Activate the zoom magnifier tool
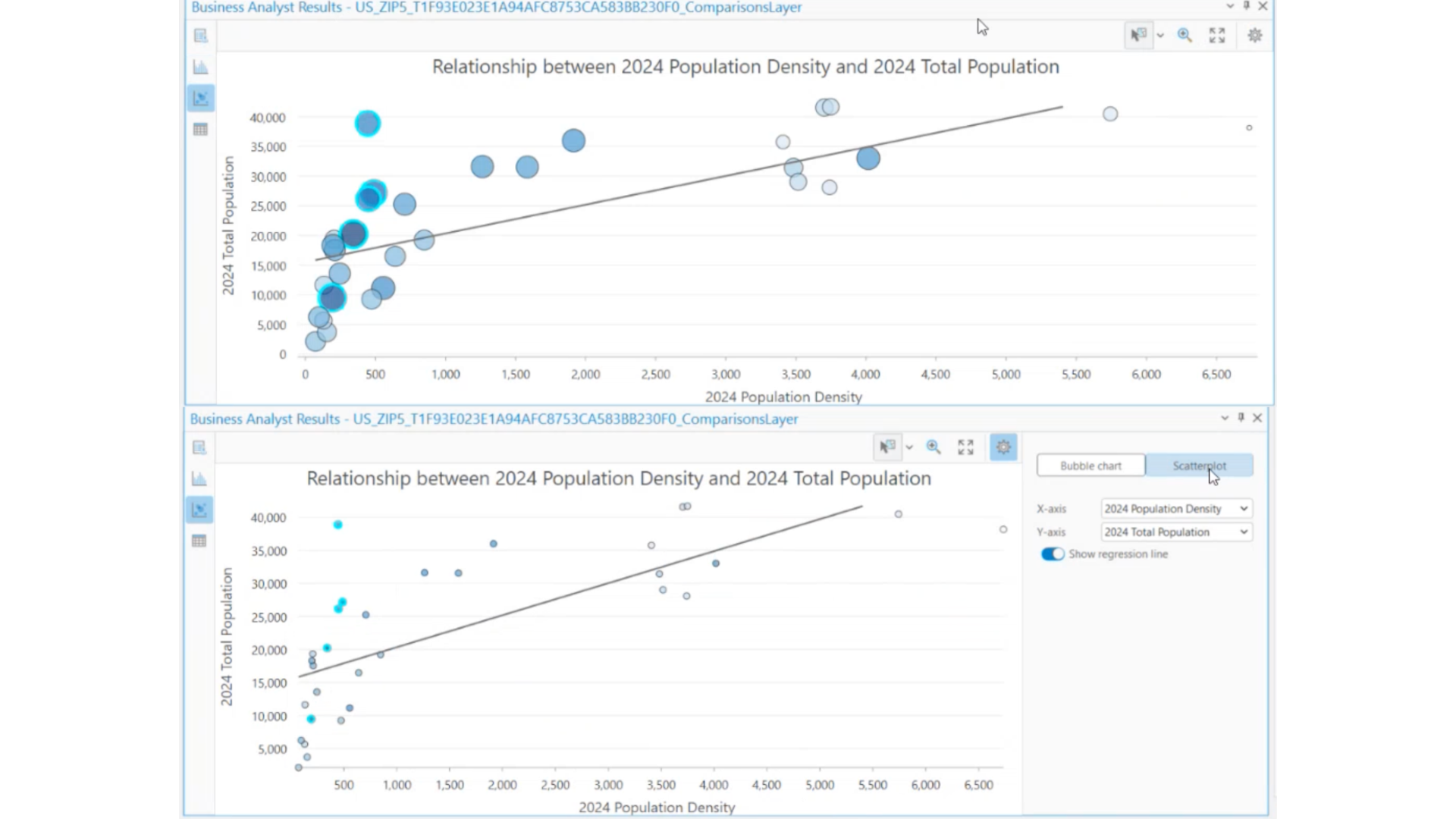1456x819 pixels. pos(1185,35)
